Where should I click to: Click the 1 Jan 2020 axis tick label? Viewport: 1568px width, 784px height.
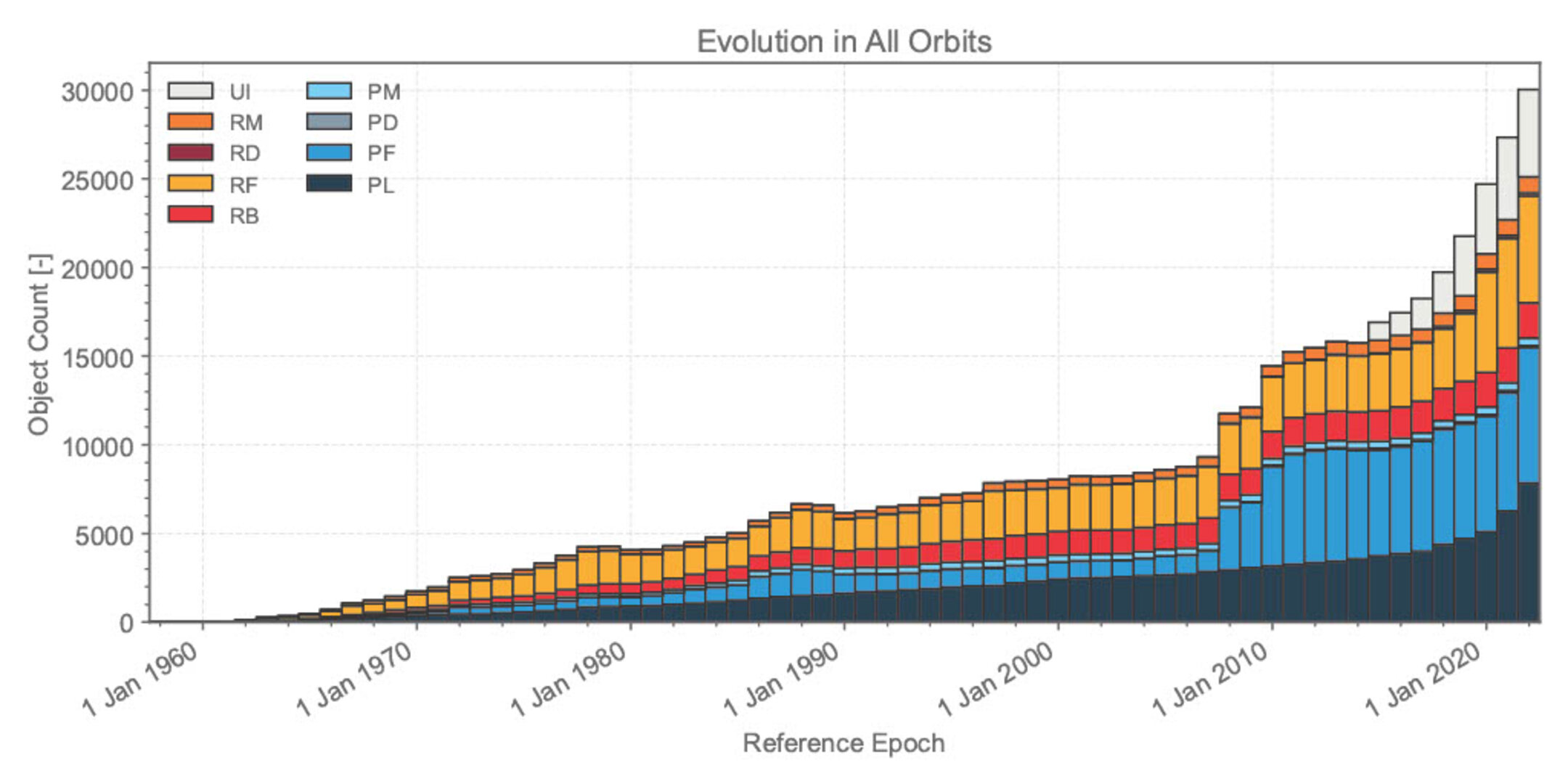coord(1424,680)
